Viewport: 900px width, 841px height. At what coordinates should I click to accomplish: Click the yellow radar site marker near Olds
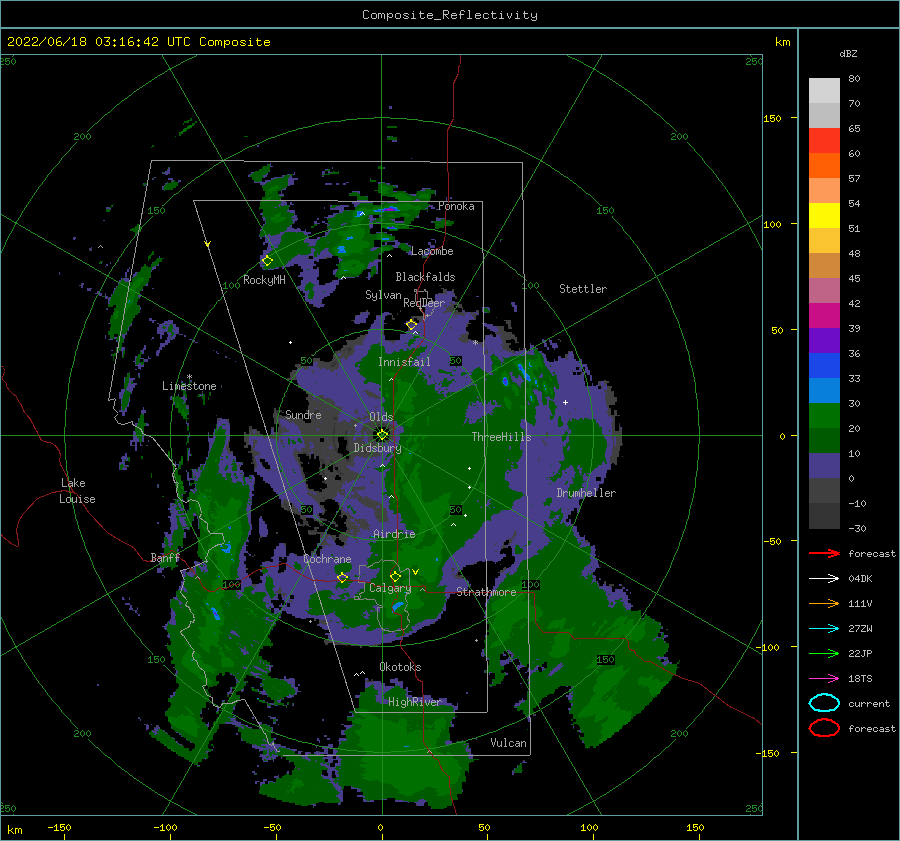[382, 435]
